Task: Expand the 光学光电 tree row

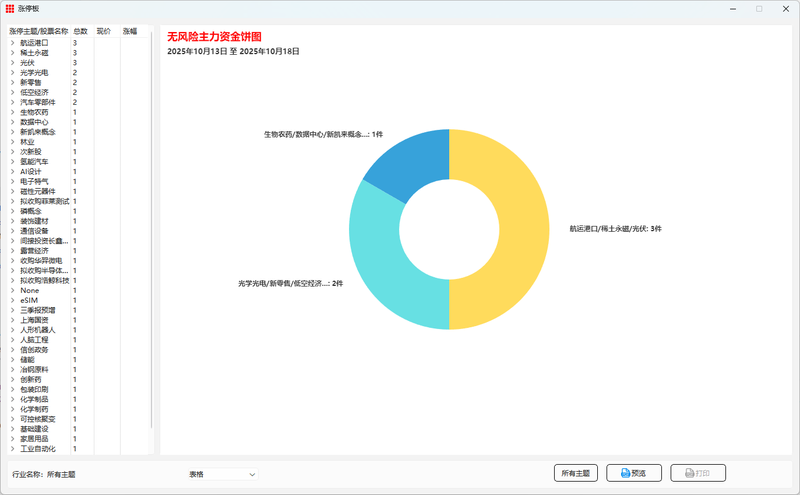Action: [x=13, y=72]
